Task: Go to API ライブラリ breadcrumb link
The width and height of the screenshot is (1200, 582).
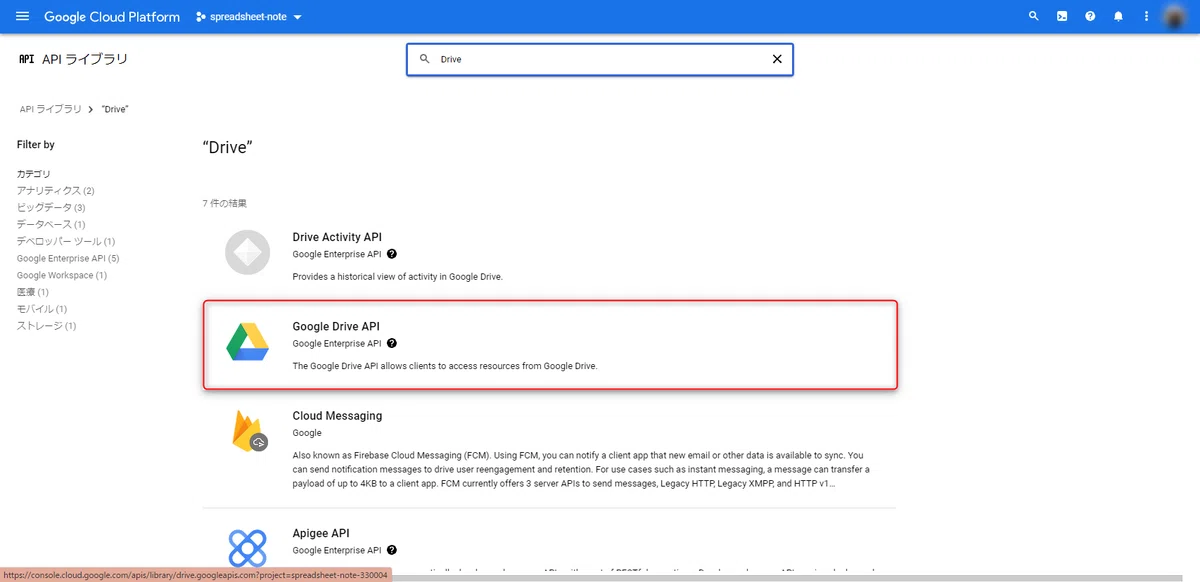Action: point(51,109)
